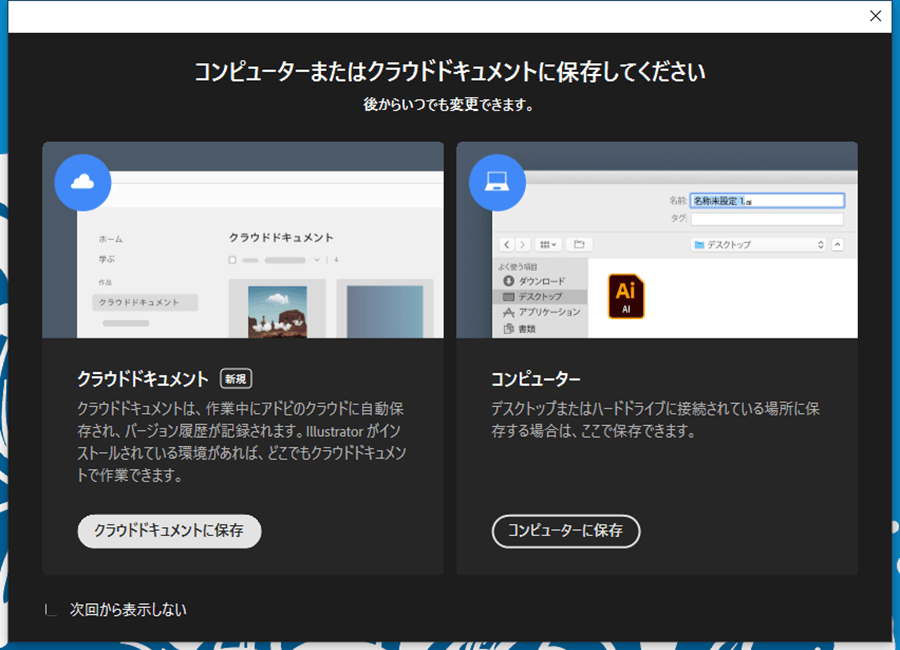Viewport: 900px width, 650px height.
Task: Click the forward arrow in file preview
Action: pyautogui.click(x=522, y=245)
